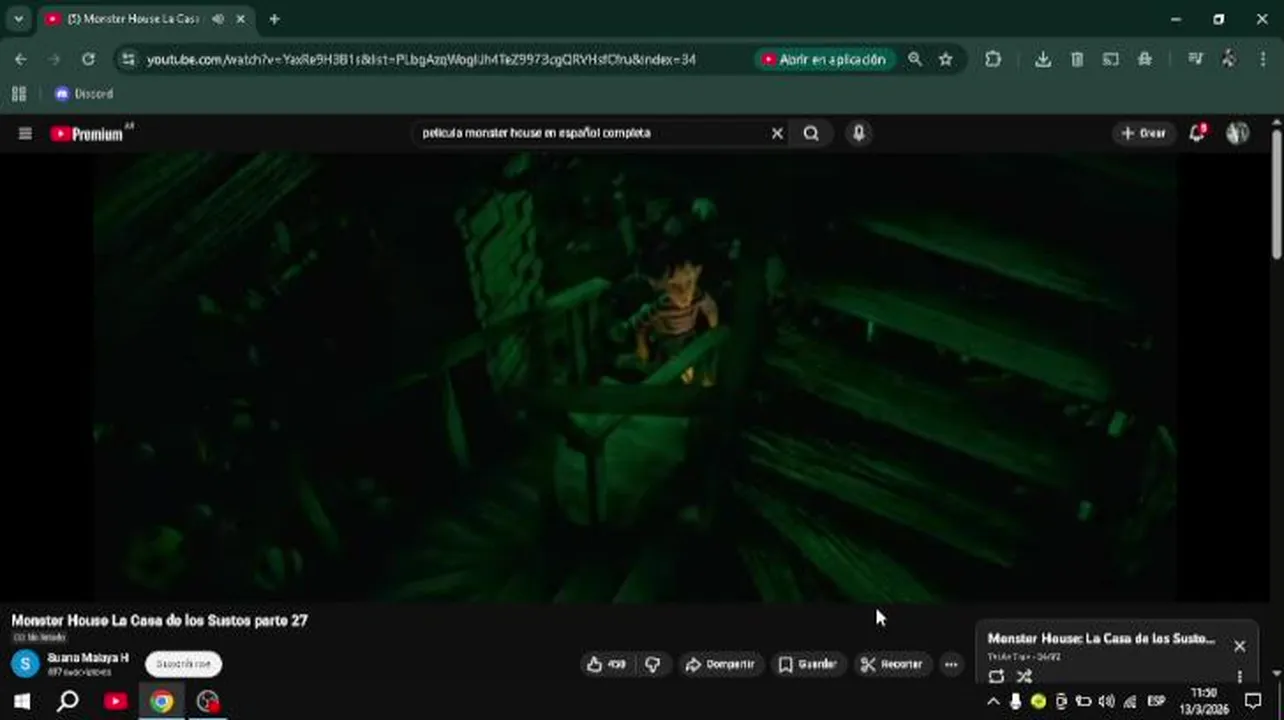The image size is (1284, 720).
Task: Open the YouTube hamburger guide menu
Action: tap(25, 133)
